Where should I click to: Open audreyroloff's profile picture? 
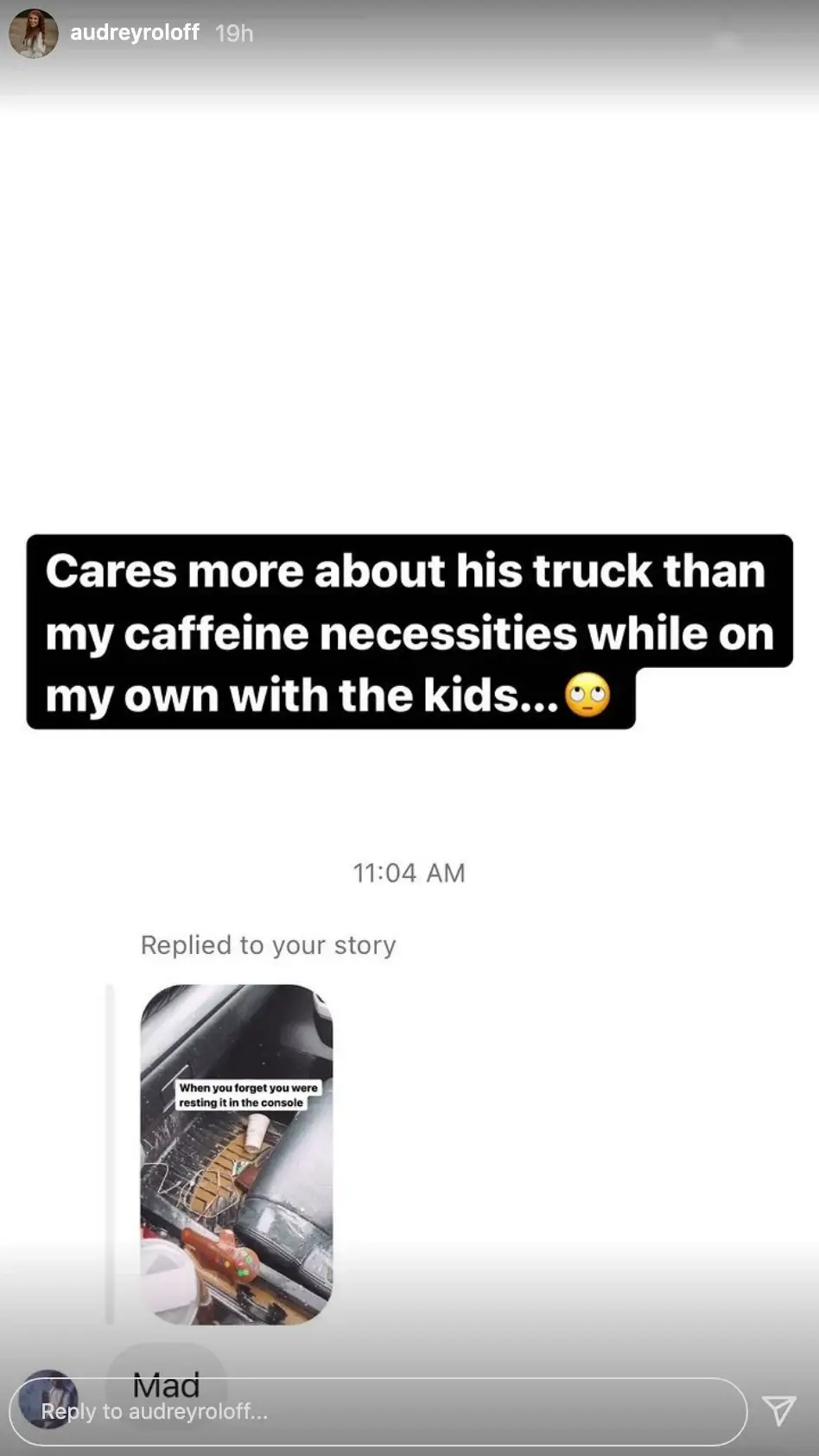34,33
